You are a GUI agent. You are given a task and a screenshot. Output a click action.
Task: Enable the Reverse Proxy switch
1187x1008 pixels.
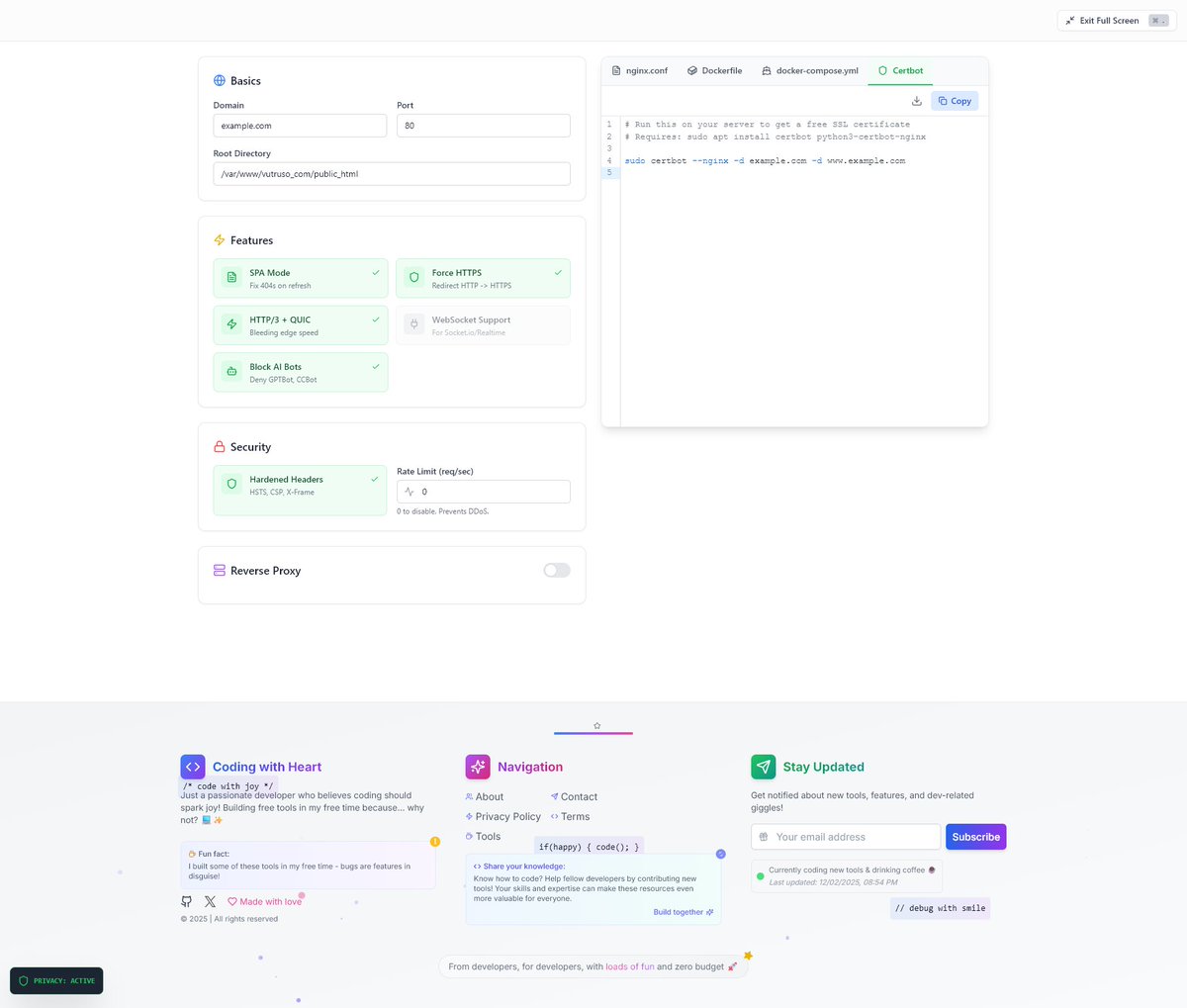click(x=556, y=570)
